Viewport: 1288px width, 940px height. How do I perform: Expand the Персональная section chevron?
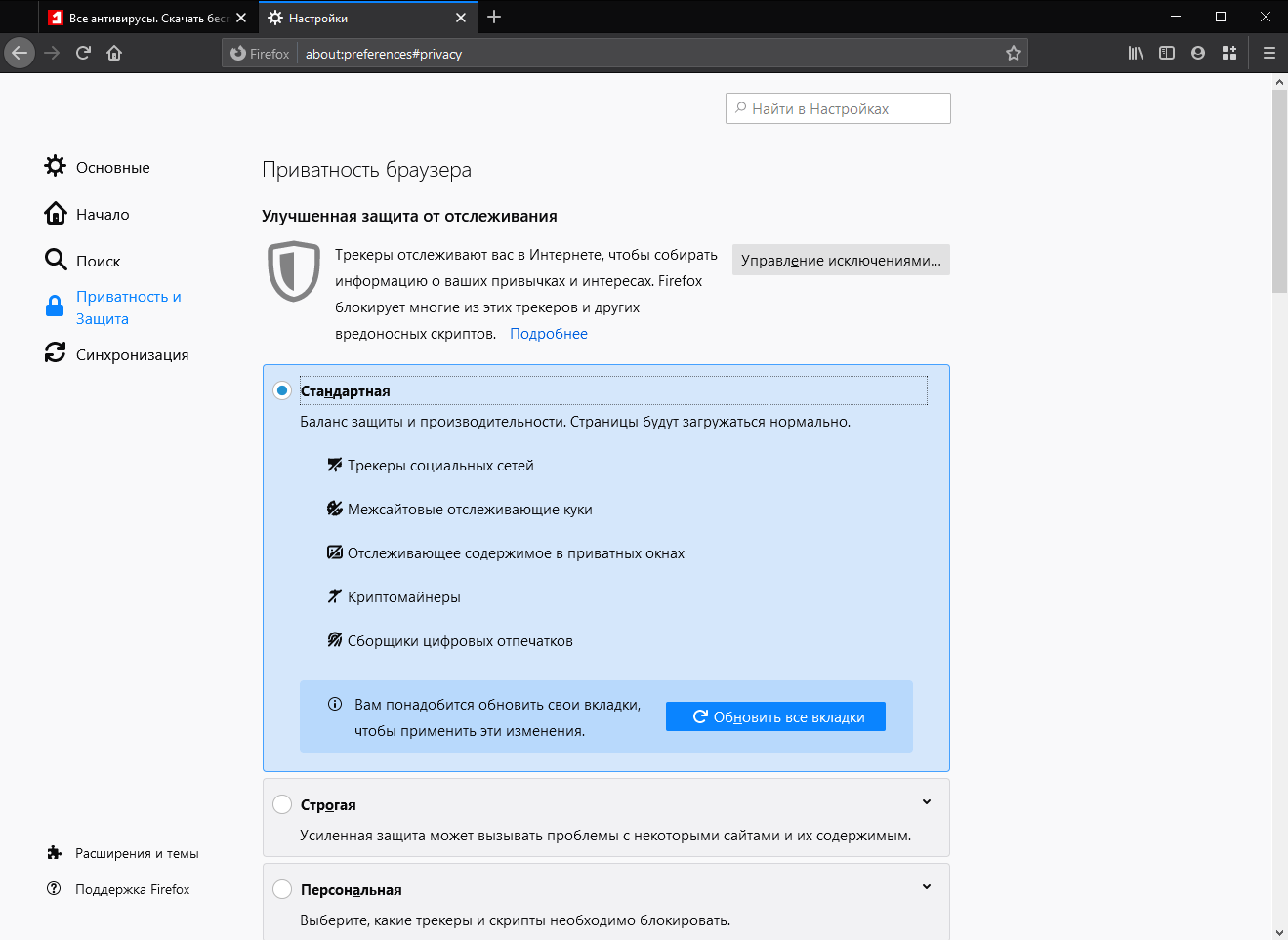coord(926,885)
